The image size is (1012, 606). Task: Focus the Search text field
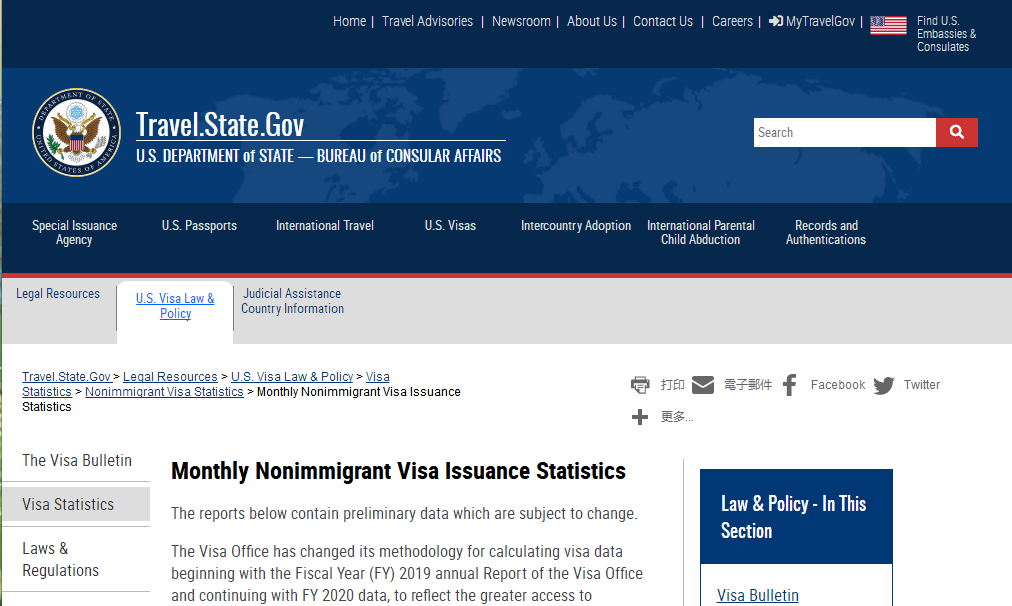[844, 132]
